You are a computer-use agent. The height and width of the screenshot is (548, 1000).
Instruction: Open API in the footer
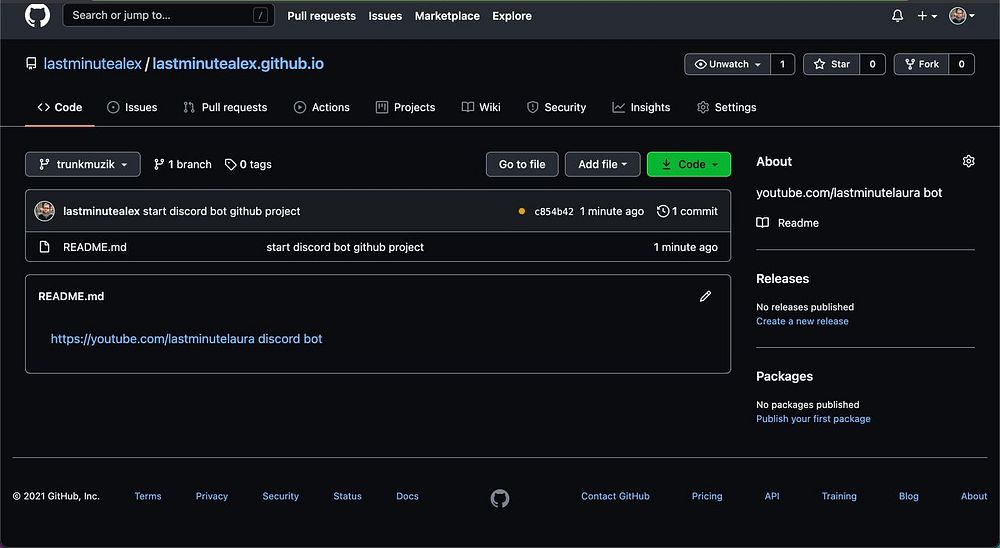point(772,496)
